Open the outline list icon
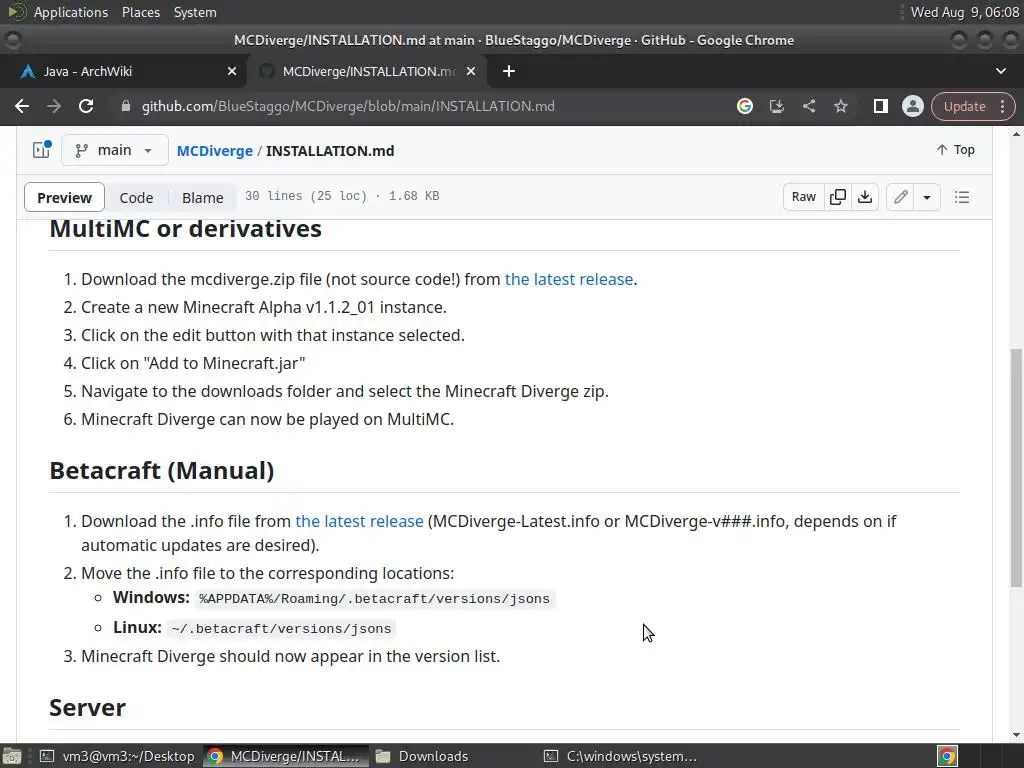This screenshot has width=1024, height=768. pos(961,197)
